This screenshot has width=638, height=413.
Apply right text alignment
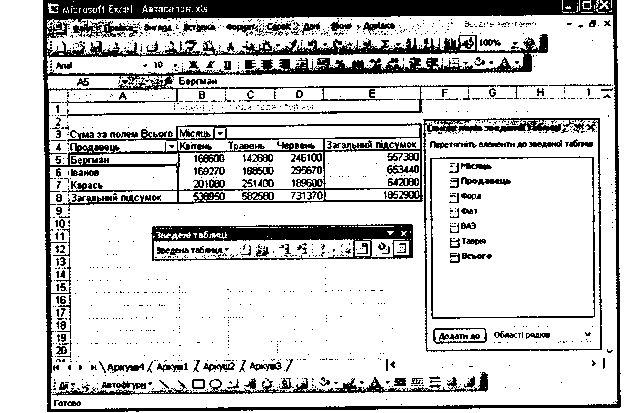(x=285, y=65)
